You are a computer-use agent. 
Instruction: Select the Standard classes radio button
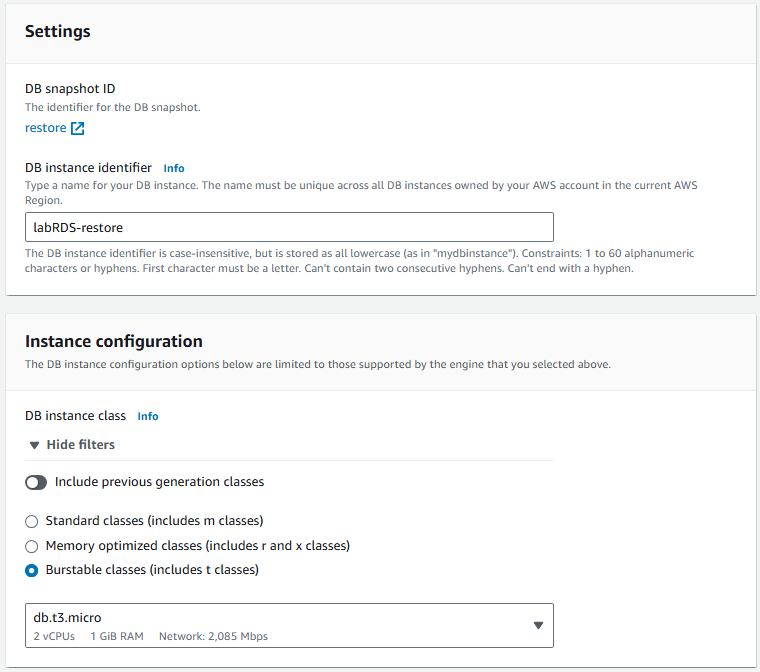point(32,521)
